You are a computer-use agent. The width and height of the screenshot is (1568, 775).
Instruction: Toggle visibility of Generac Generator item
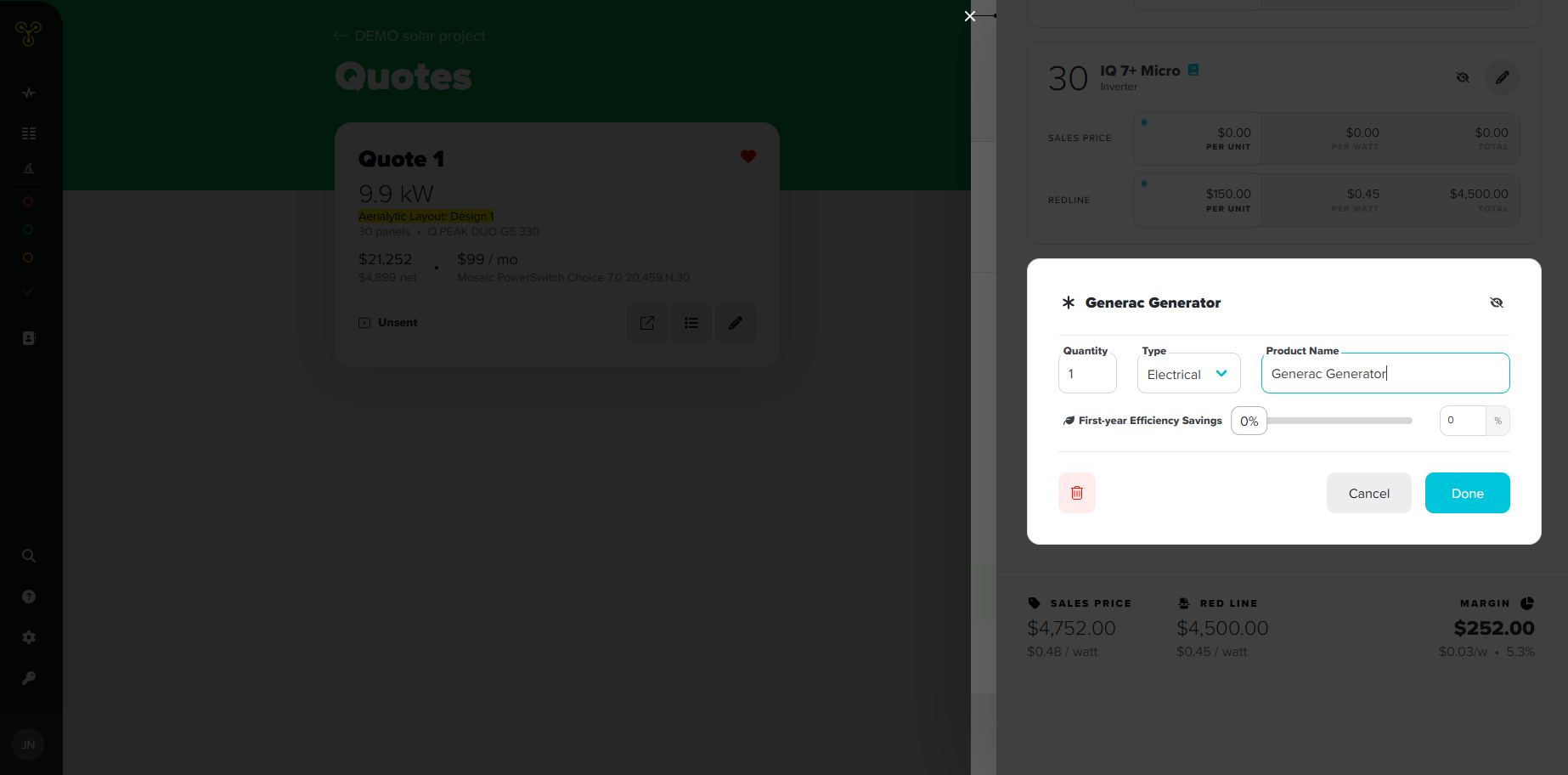coord(1497,303)
